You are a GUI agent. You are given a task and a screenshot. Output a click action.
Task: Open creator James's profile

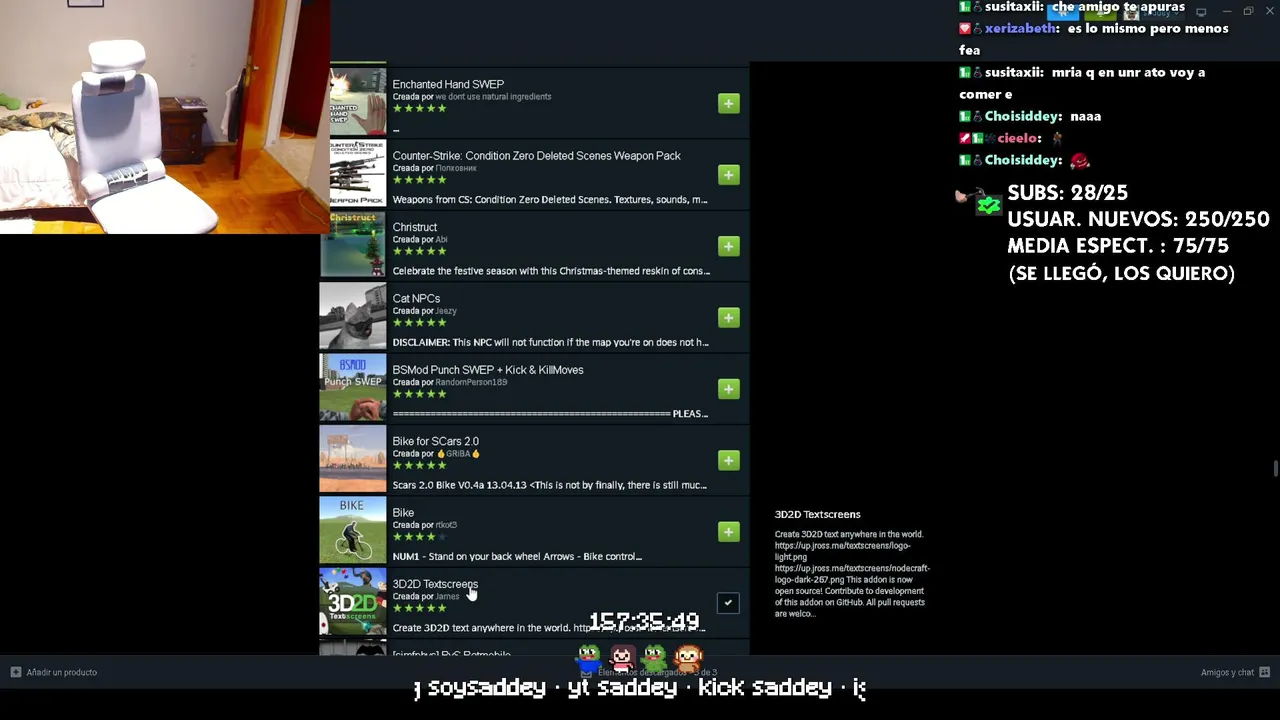[447, 597]
